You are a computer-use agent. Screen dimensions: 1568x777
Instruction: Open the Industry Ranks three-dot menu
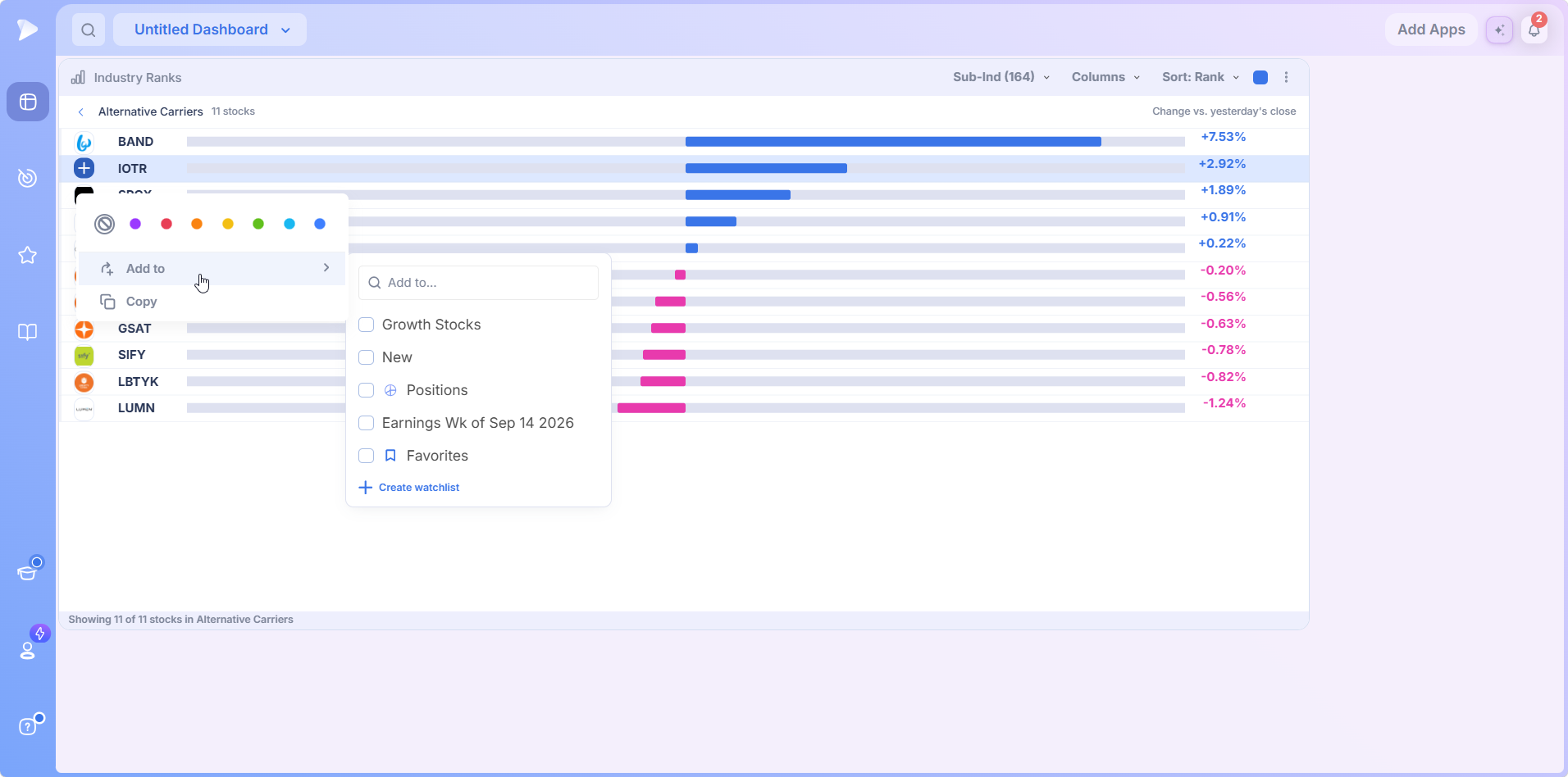[x=1286, y=77]
